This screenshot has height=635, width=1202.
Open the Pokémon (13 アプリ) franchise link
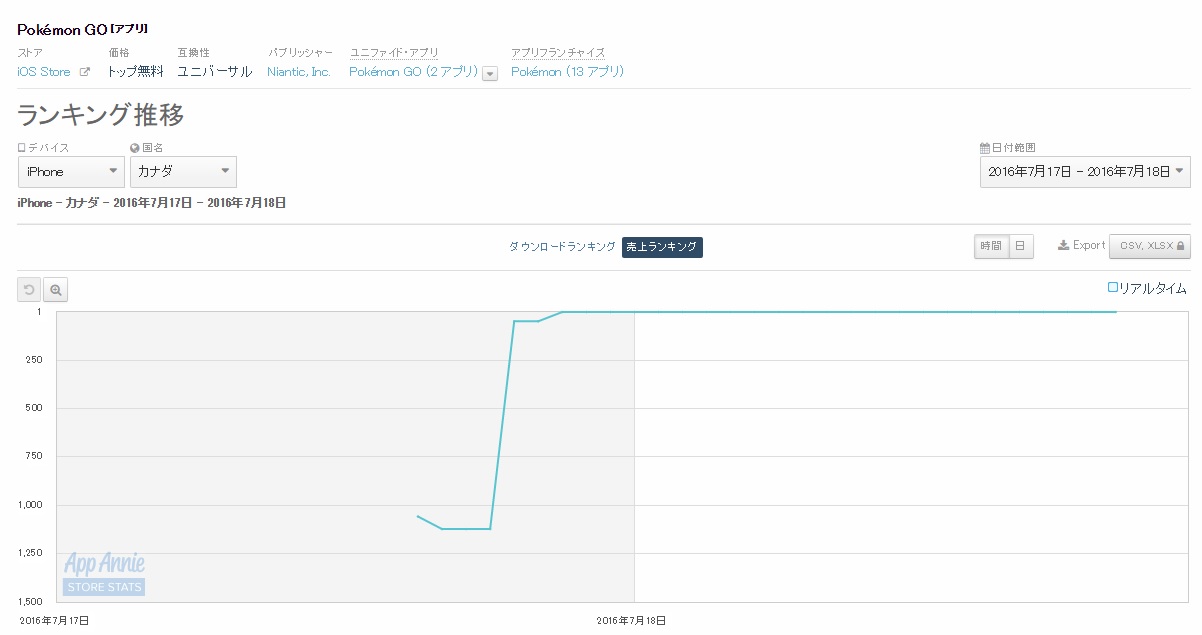pos(567,72)
